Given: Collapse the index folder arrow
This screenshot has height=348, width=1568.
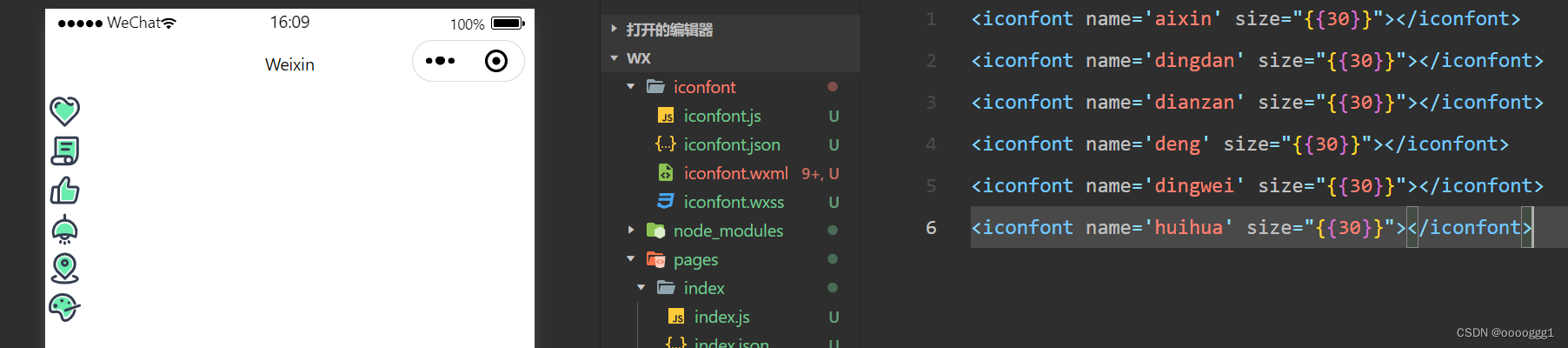Looking at the screenshot, I should click(641, 288).
